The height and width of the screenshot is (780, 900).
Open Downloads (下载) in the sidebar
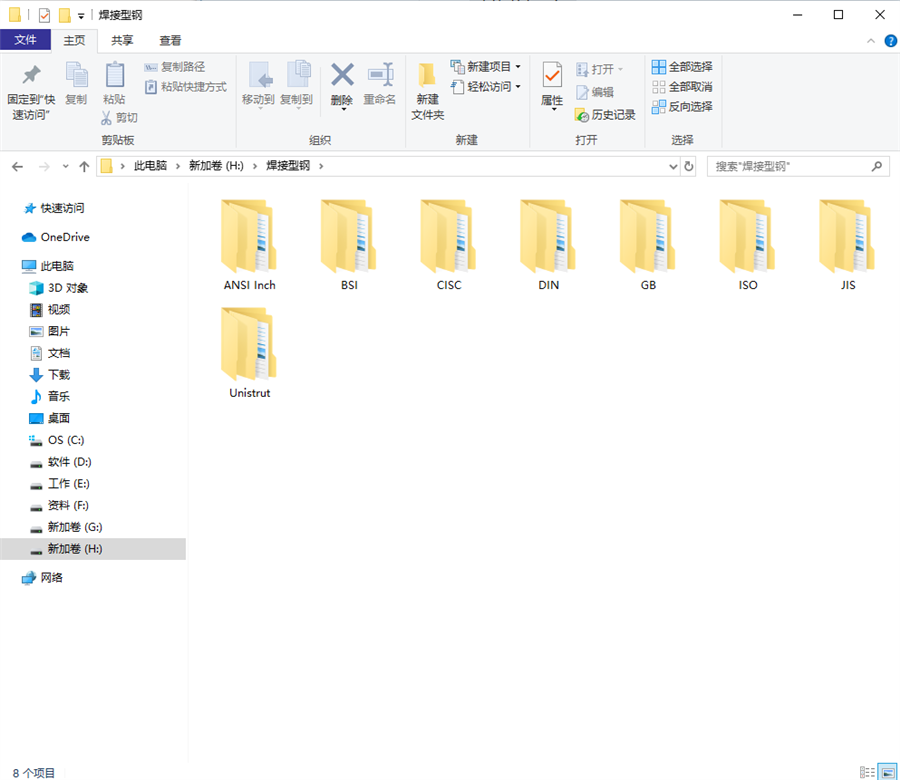click(50, 375)
